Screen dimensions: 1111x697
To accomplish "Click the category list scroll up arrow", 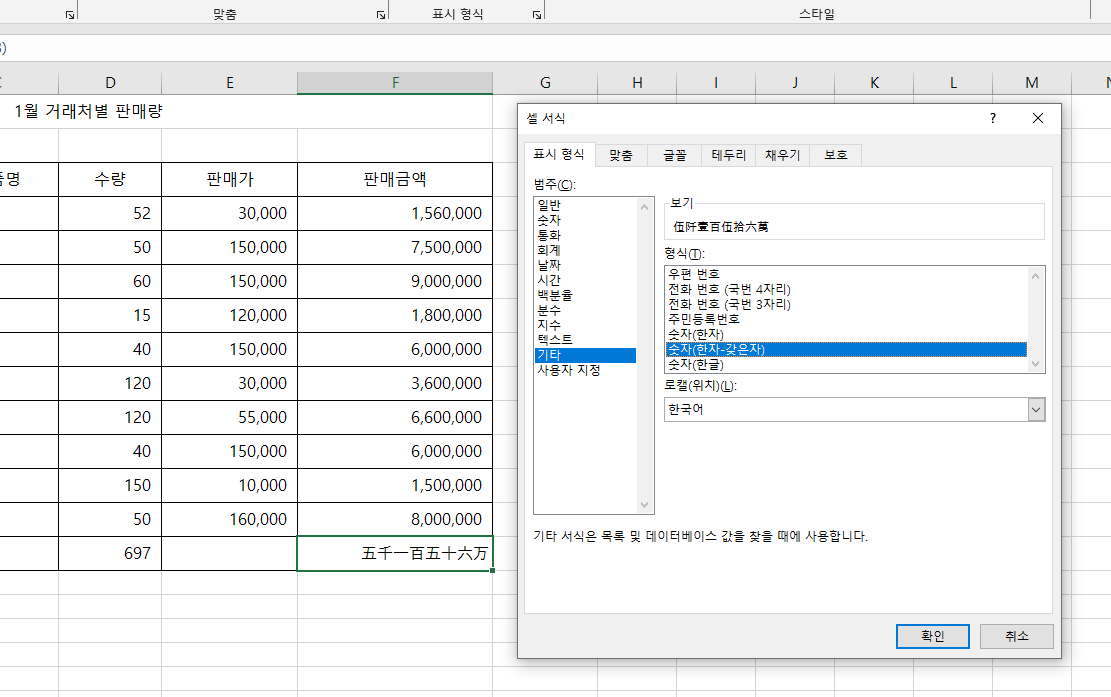I will point(644,207).
